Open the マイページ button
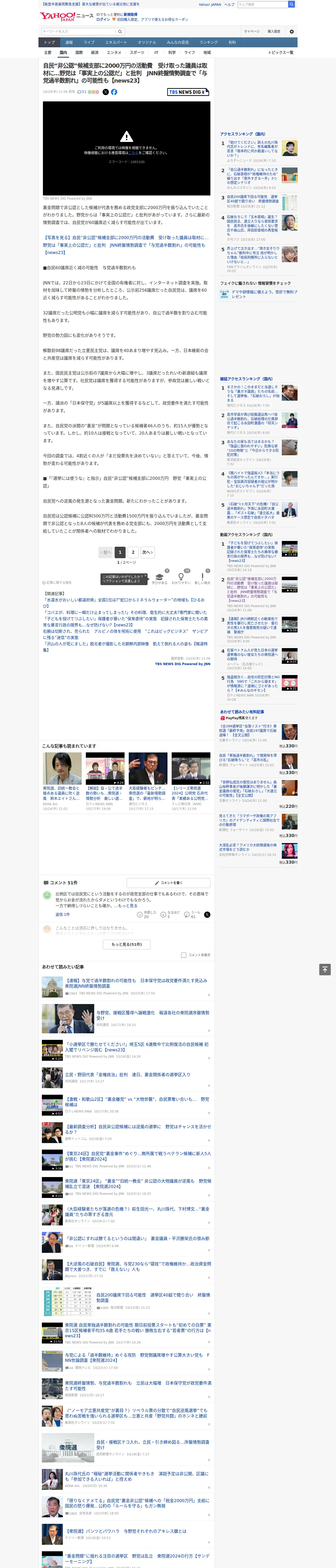 252,32
